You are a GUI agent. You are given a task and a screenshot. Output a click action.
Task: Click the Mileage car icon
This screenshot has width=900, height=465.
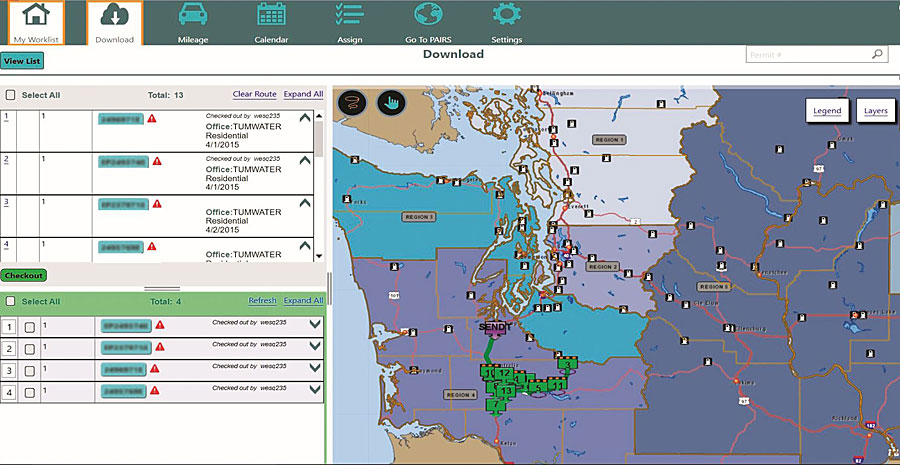tap(192, 14)
